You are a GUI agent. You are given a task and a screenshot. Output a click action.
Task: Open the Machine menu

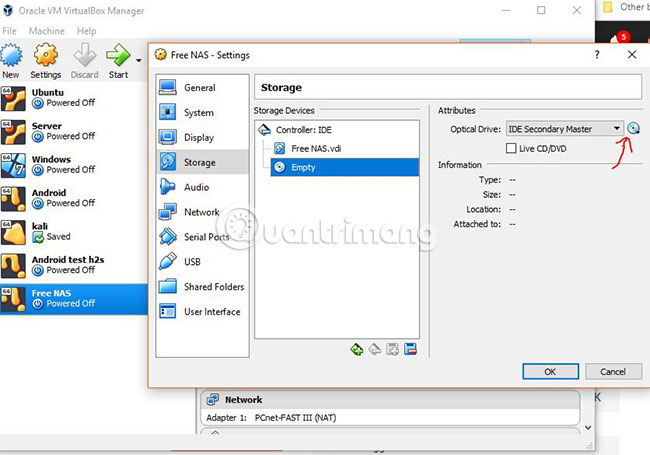[x=46, y=31]
